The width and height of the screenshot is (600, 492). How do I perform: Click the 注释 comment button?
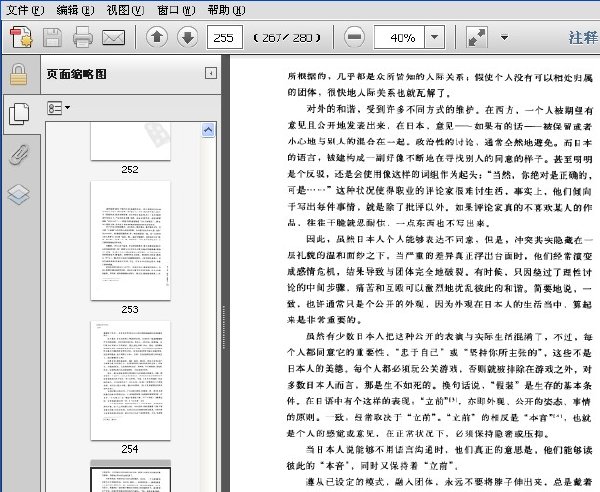pos(583,37)
